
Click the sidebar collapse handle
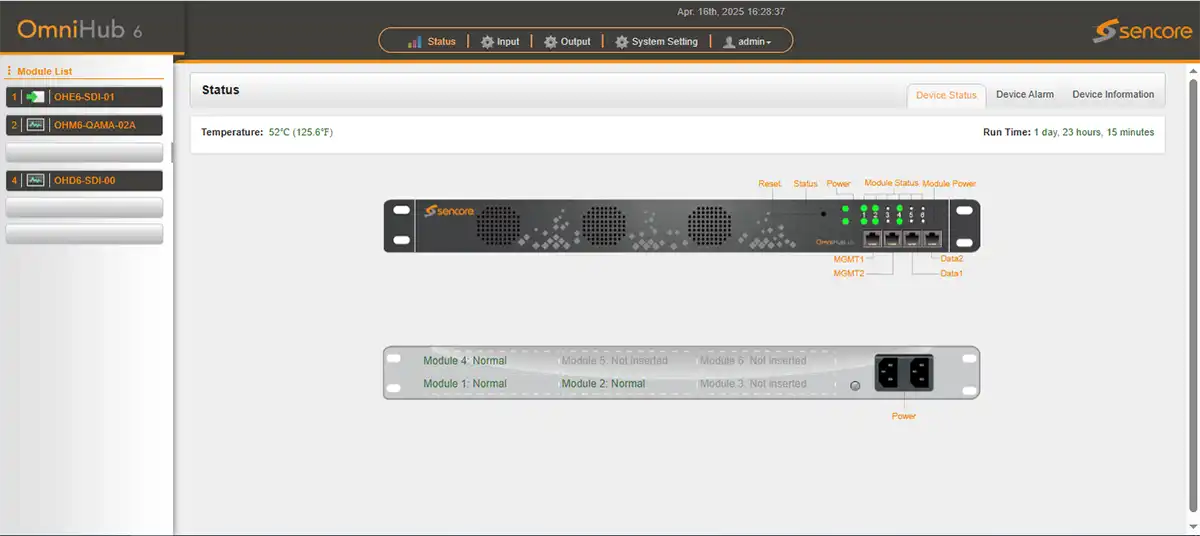point(171,152)
